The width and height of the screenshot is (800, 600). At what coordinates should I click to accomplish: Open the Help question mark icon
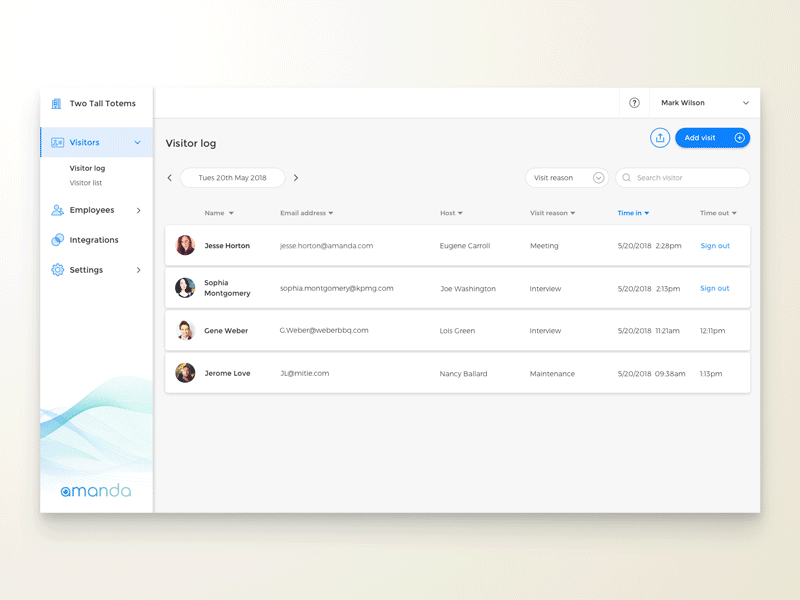point(633,102)
